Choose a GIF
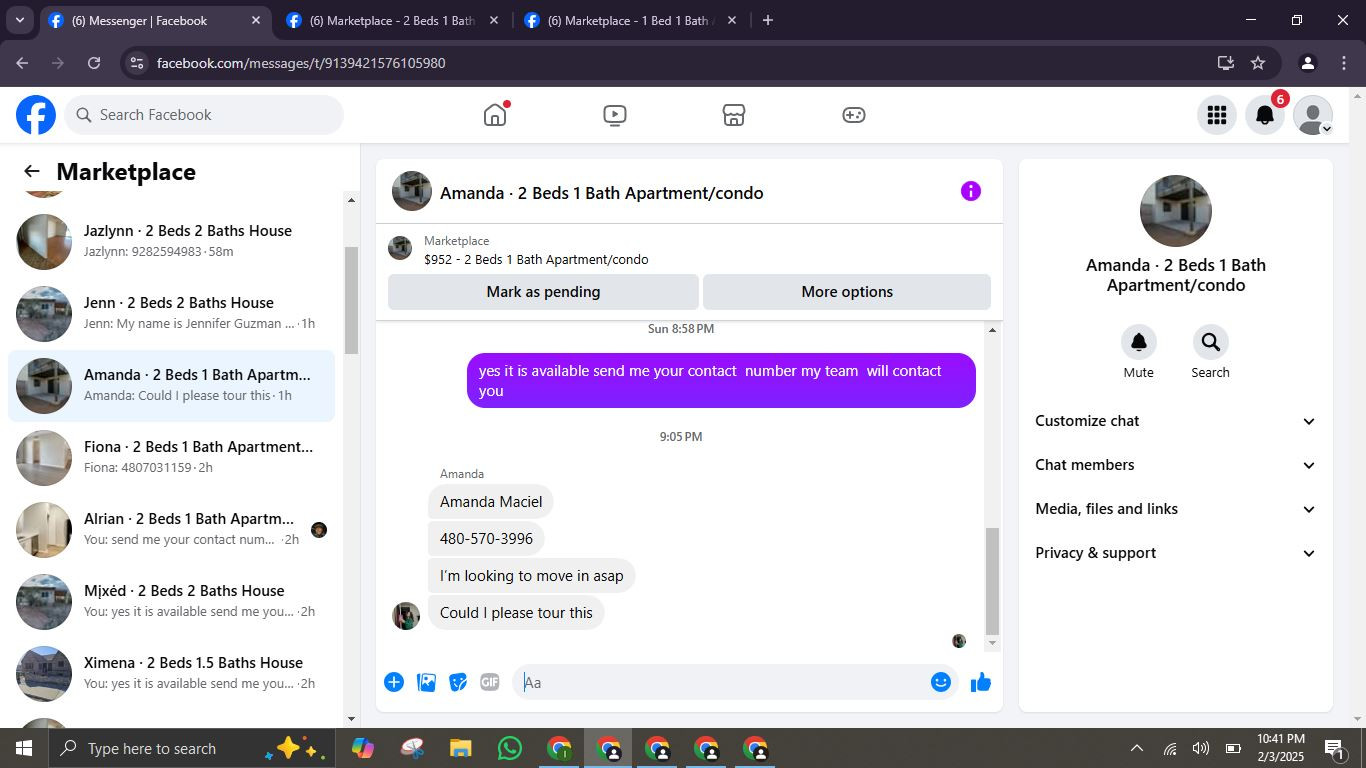The height and width of the screenshot is (768, 1366). tap(490, 682)
